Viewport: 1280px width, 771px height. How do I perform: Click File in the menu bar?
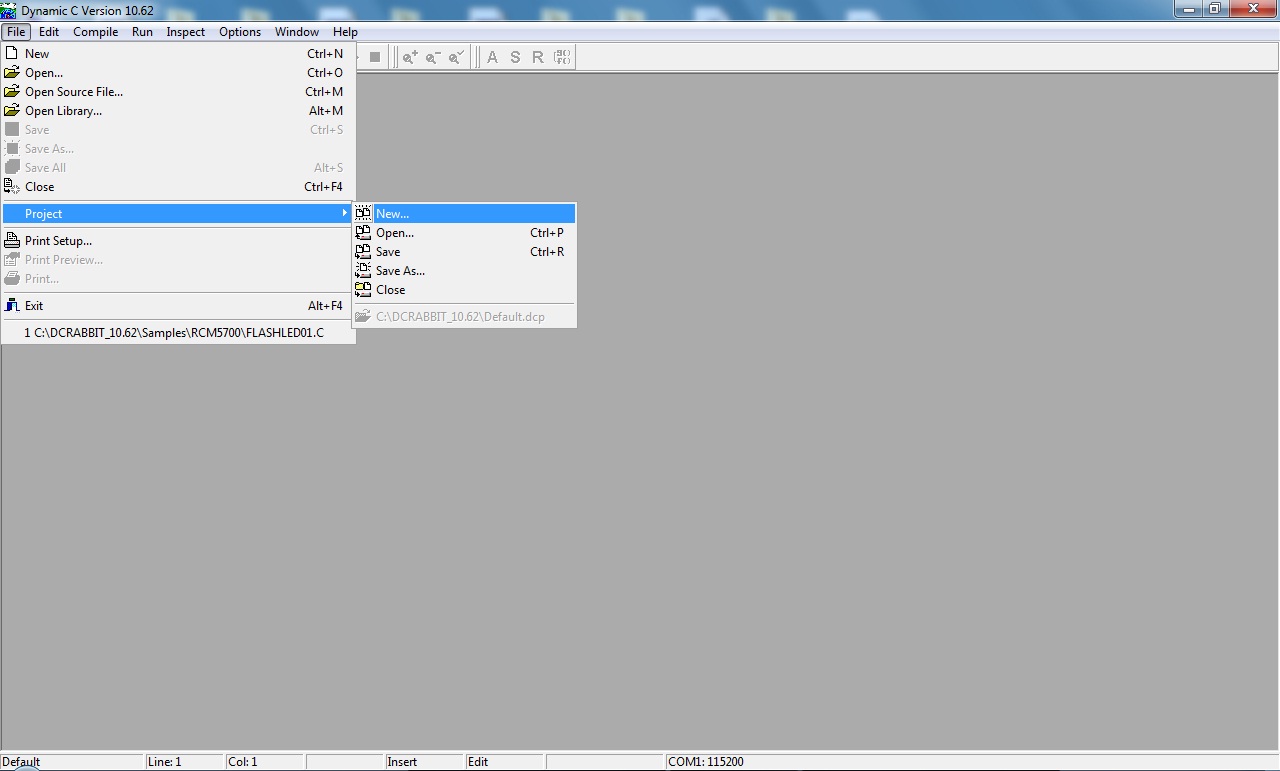pyautogui.click(x=16, y=32)
